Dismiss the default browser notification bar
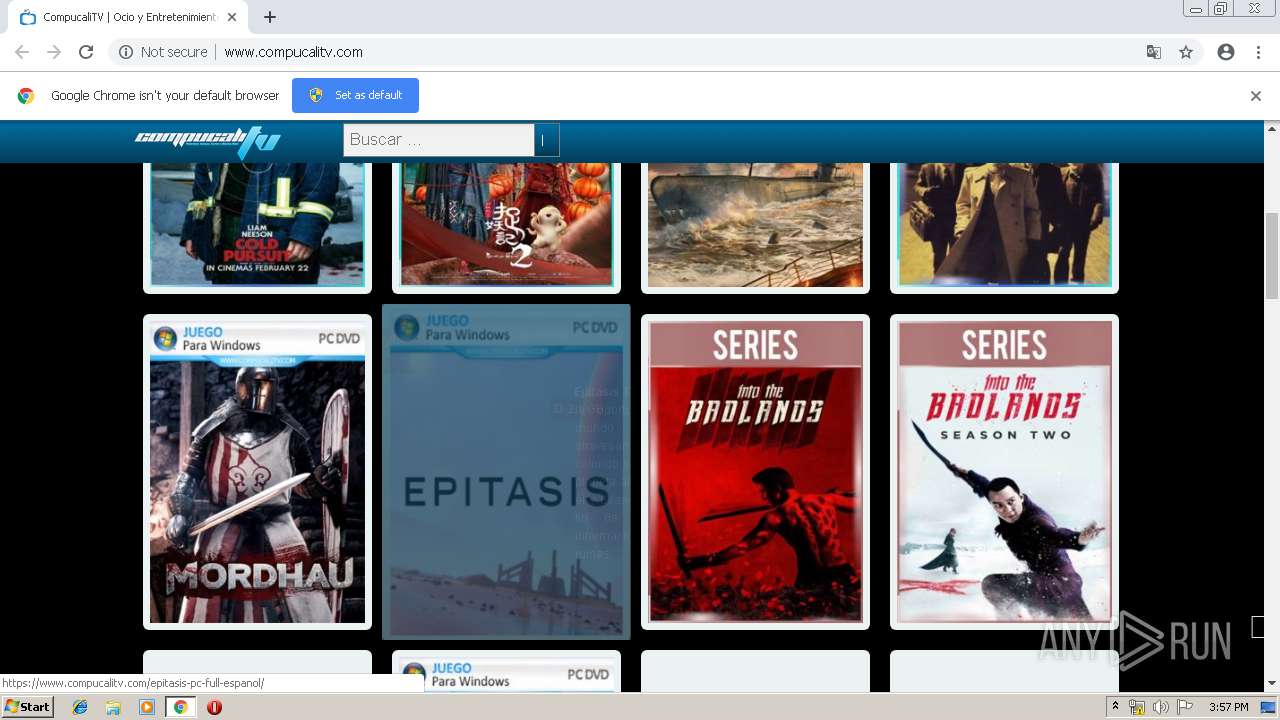1280x720 pixels. [x=1256, y=96]
